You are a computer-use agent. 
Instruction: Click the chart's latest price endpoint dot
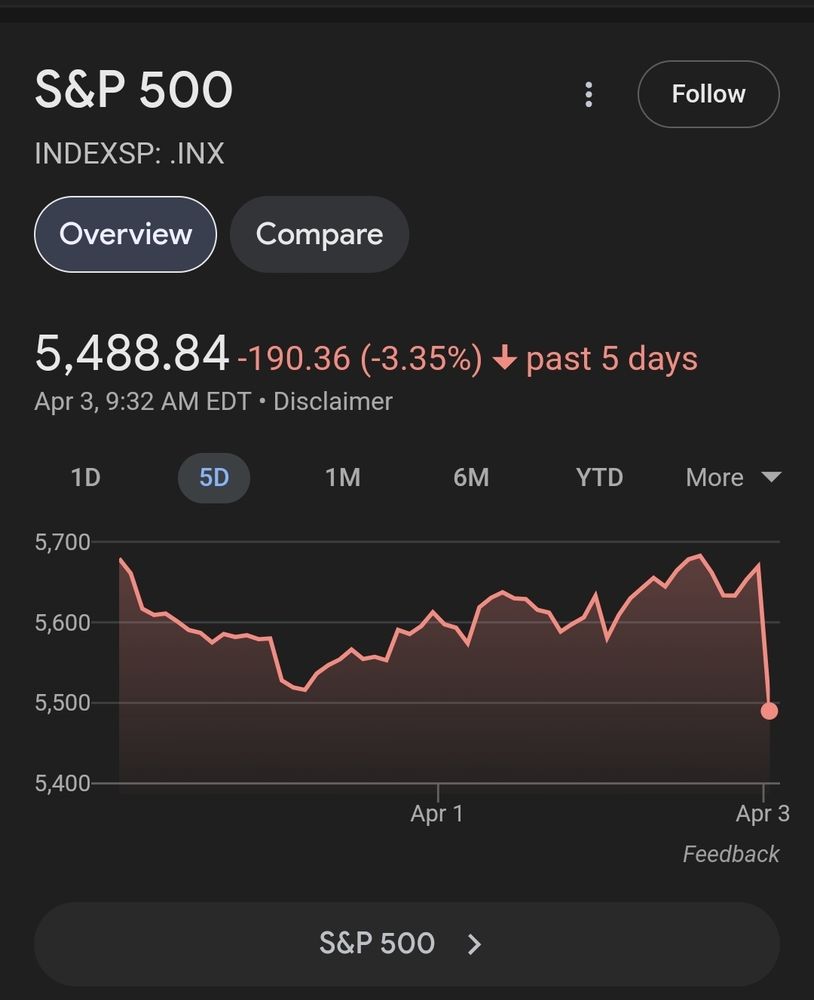769,711
